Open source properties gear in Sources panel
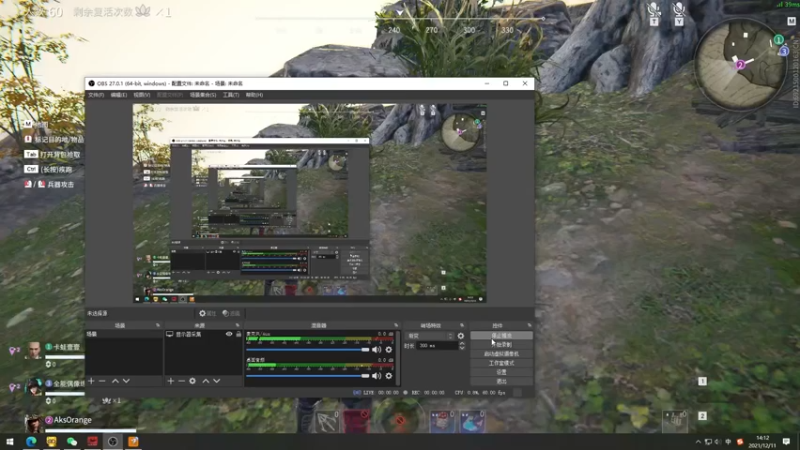Screen dimensions: 800x450 [192, 381]
